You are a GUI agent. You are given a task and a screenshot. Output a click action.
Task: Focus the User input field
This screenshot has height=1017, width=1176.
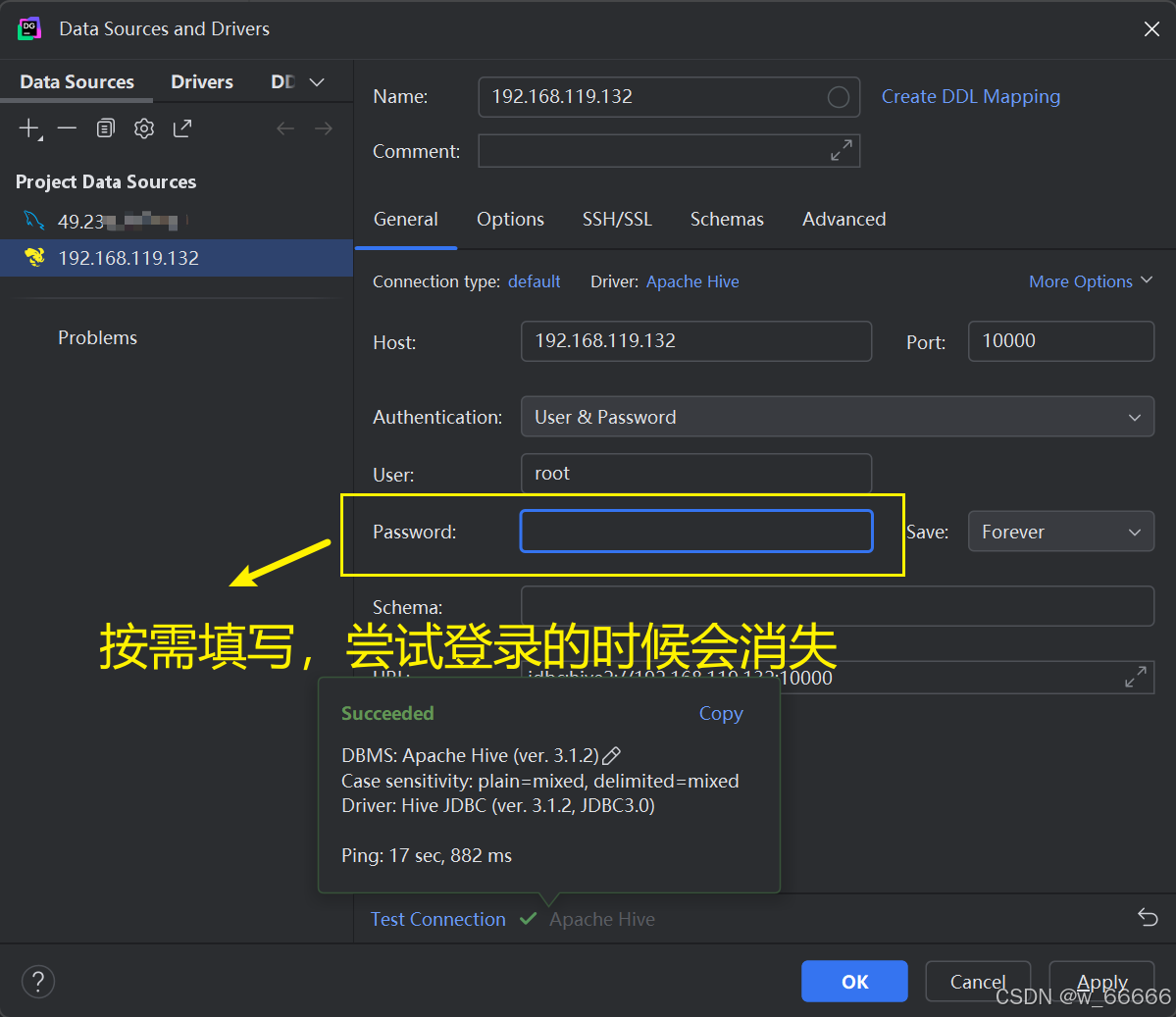pos(696,474)
